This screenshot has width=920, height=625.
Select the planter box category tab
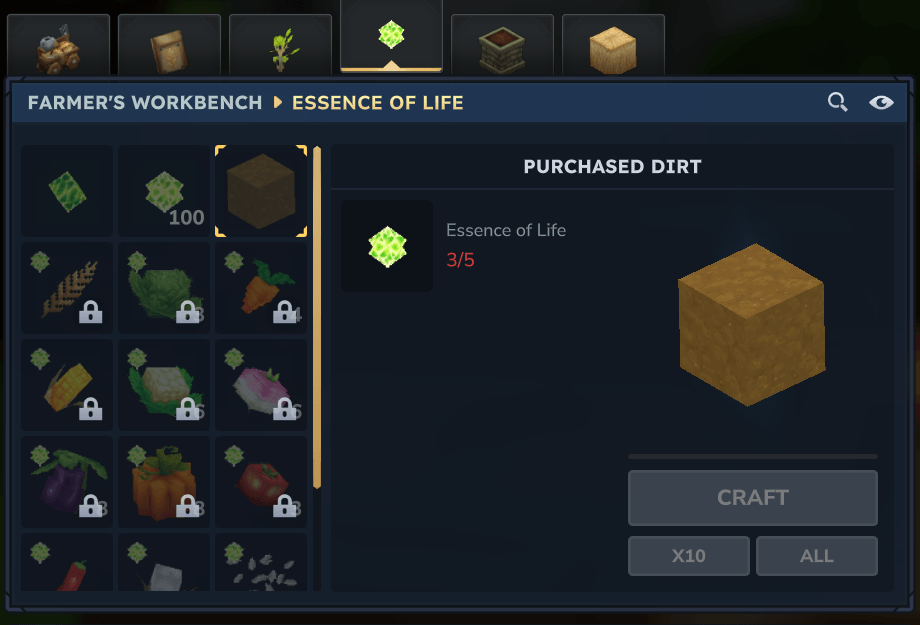[502, 45]
